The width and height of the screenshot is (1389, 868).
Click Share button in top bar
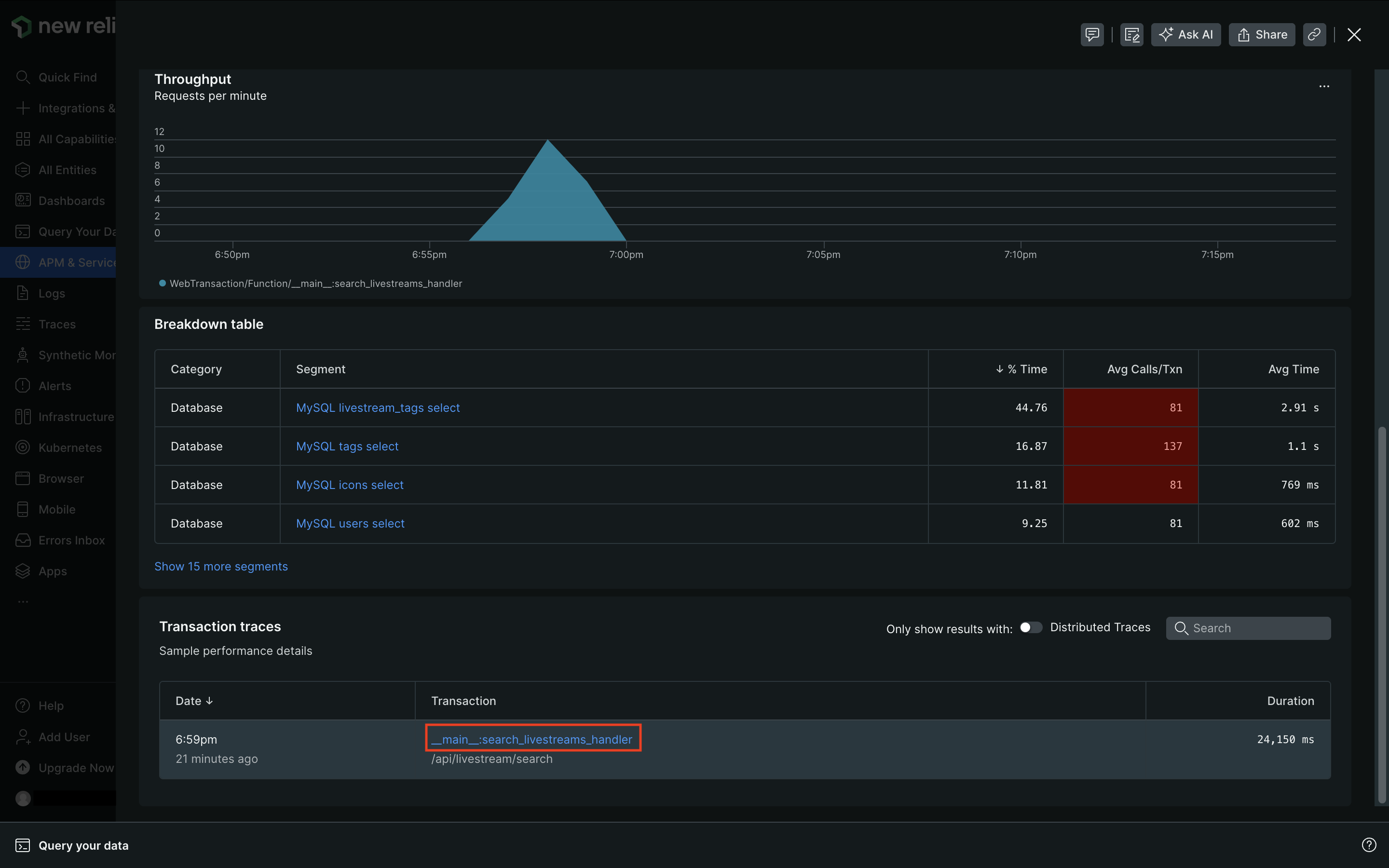(1261, 34)
